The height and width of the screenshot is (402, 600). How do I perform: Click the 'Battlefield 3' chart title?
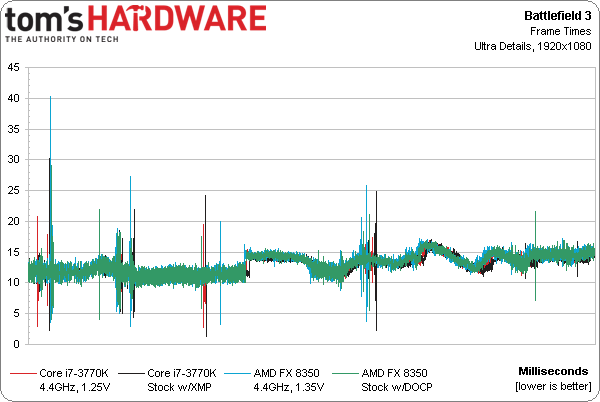(558, 16)
